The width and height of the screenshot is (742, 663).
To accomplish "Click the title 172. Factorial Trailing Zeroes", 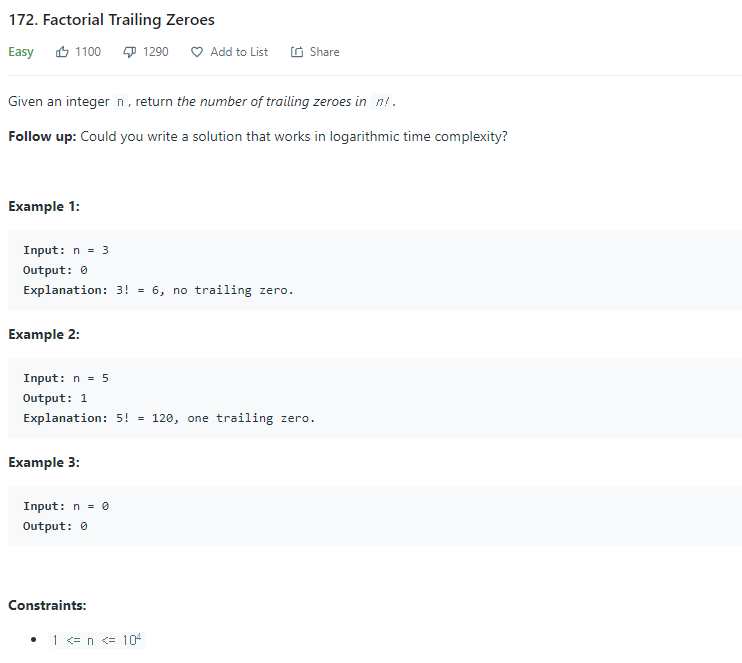I will point(112,20).
